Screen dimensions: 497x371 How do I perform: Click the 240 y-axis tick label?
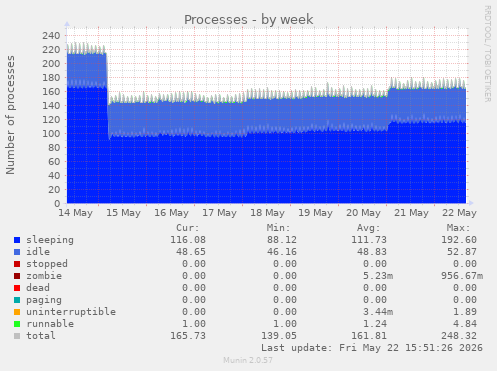[x=51, y=35]
